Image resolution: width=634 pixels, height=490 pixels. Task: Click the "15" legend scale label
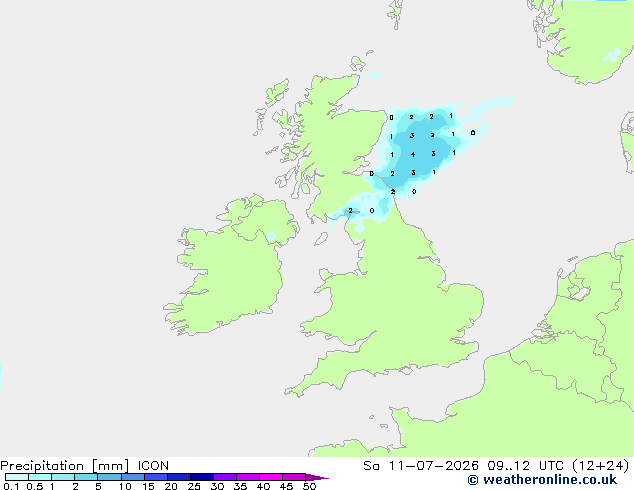coord(148,486)
